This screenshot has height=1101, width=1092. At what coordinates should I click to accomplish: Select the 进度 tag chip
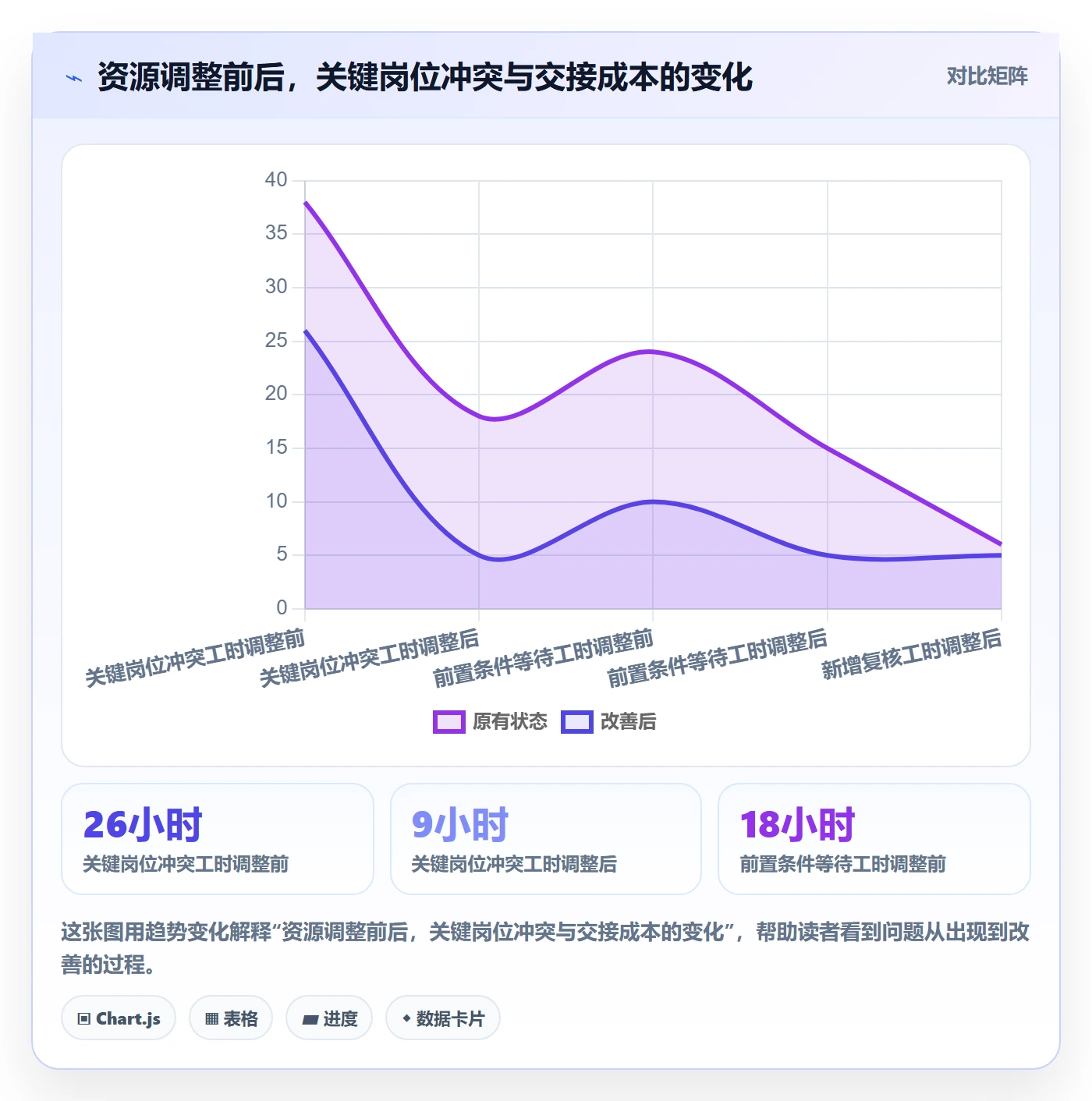pyautogui.click(x=329, y=1018)
